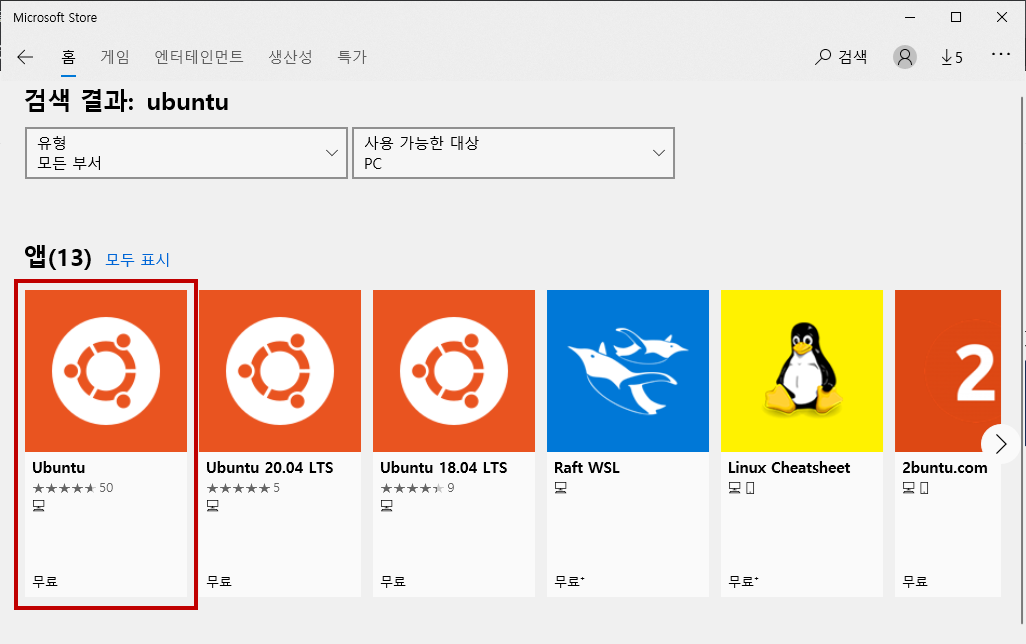Click the Linux Cheatsheet title

[789, 468]
